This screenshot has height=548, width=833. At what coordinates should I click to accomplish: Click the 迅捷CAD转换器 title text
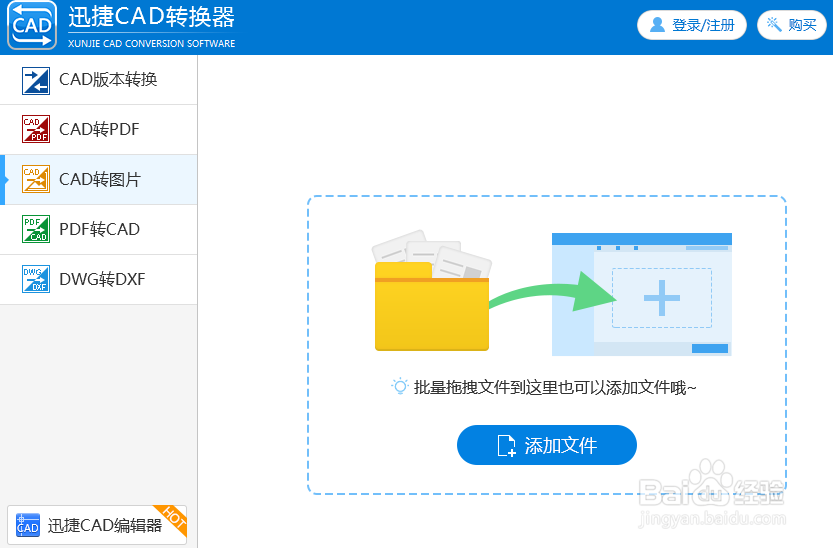click(x=151, y=16)
